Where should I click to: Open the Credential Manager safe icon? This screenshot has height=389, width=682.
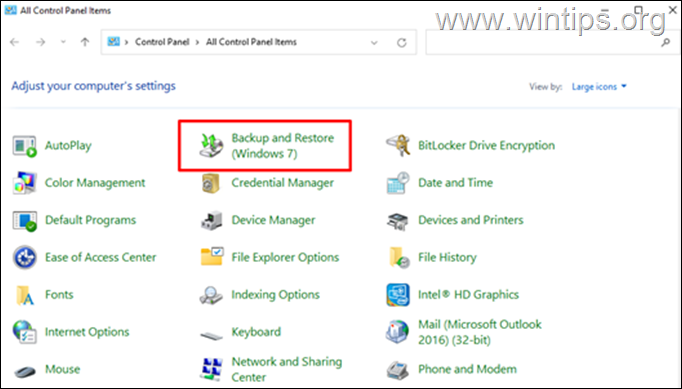coord(211,183)
